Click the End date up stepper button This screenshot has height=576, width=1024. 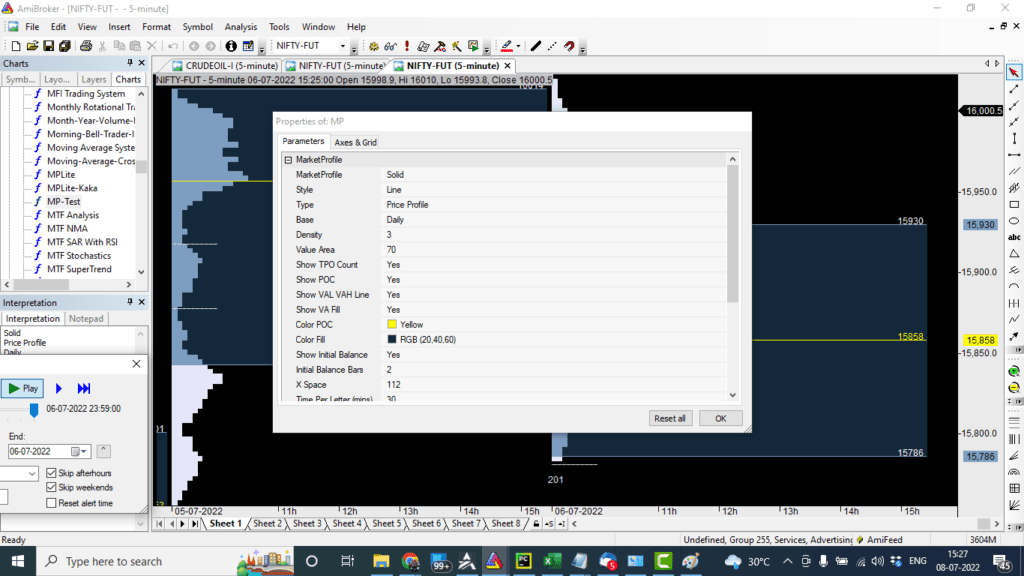pos(103,451)
